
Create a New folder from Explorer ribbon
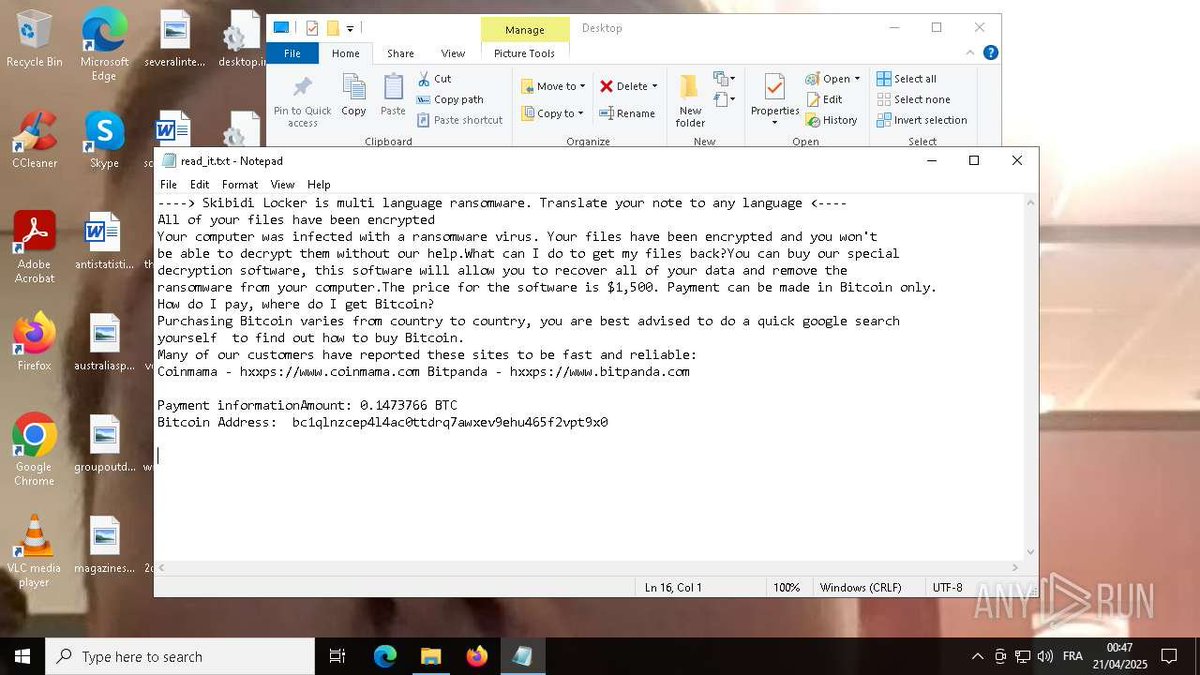click(x=690, y=100)
